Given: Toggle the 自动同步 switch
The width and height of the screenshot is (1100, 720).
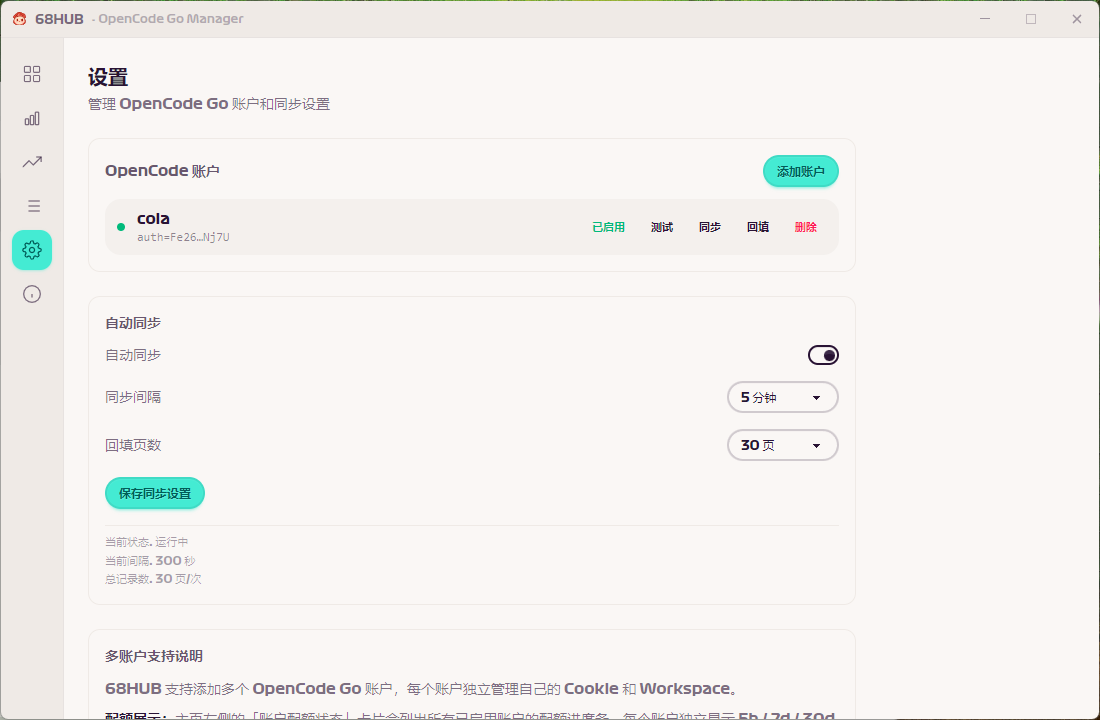Looking at the screenshot, I should pos(823,355).
